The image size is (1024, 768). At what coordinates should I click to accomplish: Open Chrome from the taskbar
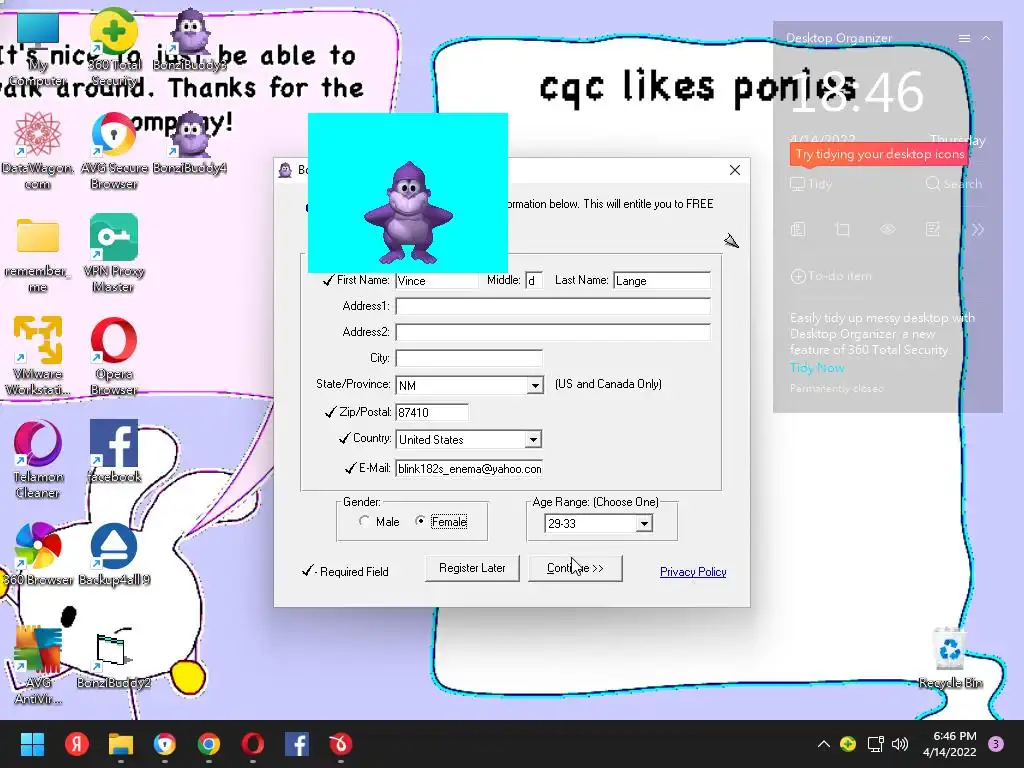tap(209, 744)
